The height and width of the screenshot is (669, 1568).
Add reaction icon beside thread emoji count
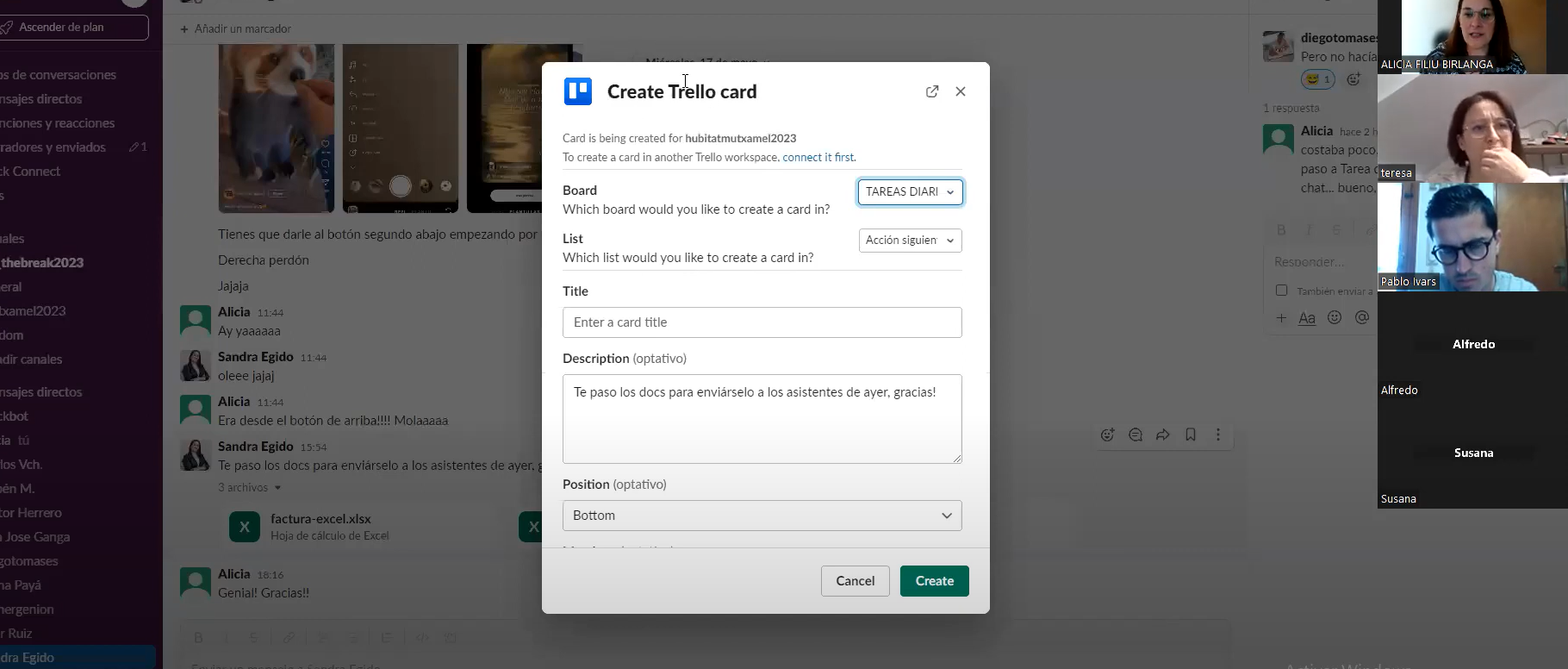point(1354,79)
